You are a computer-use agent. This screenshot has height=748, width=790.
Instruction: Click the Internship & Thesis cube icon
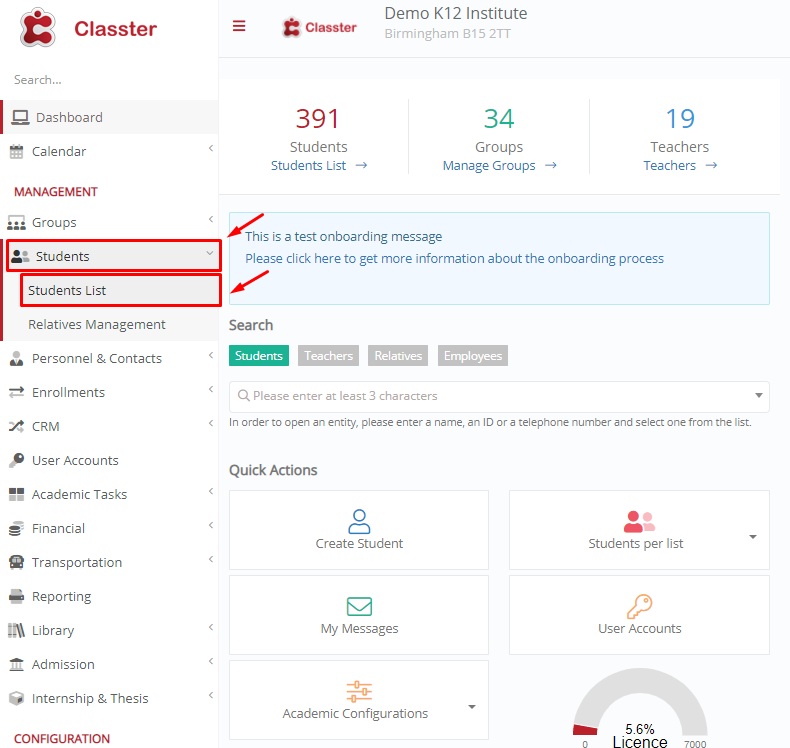tap(17, 698)
